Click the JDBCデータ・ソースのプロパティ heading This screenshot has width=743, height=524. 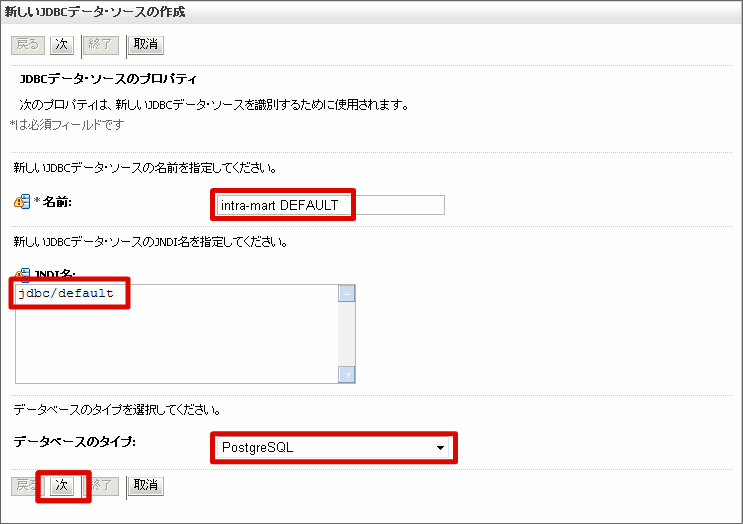pos(108,79)
